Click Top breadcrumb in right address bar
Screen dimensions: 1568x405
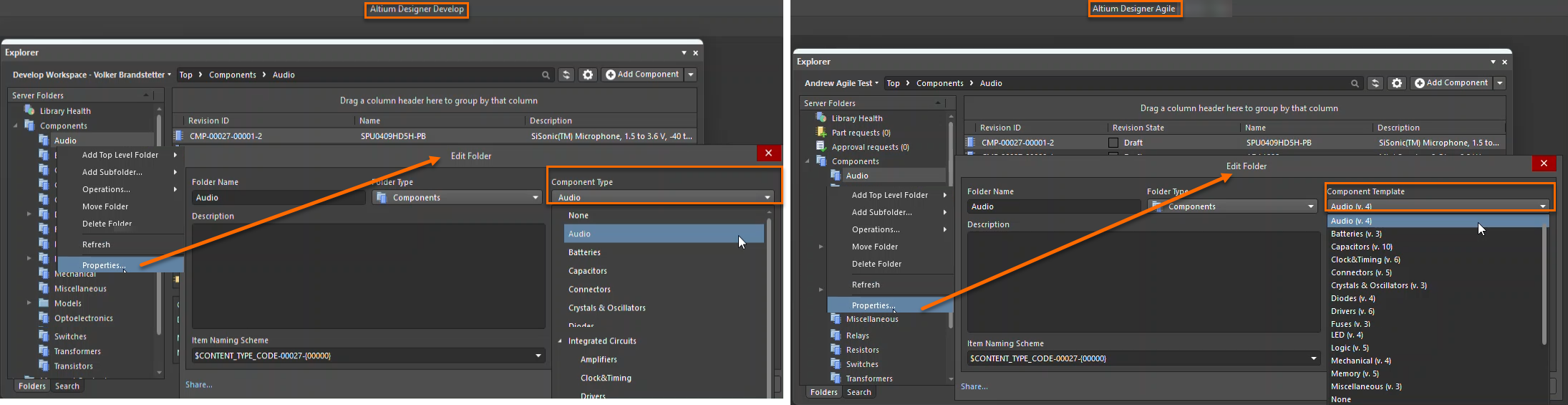(893, 83)
